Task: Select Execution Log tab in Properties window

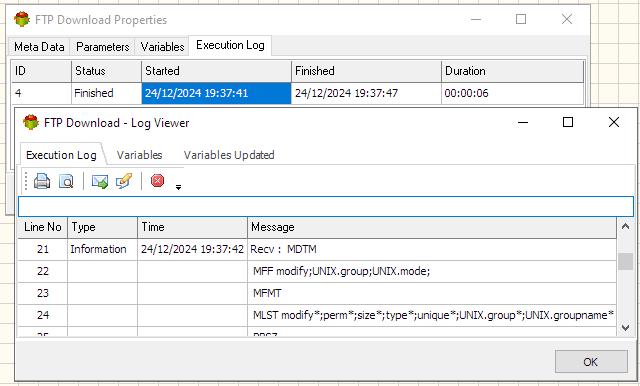Action: tap(230, 45)
